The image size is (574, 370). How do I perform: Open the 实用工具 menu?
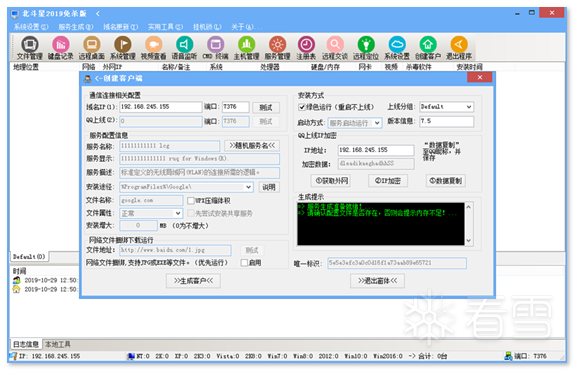[x=165, y=27]
